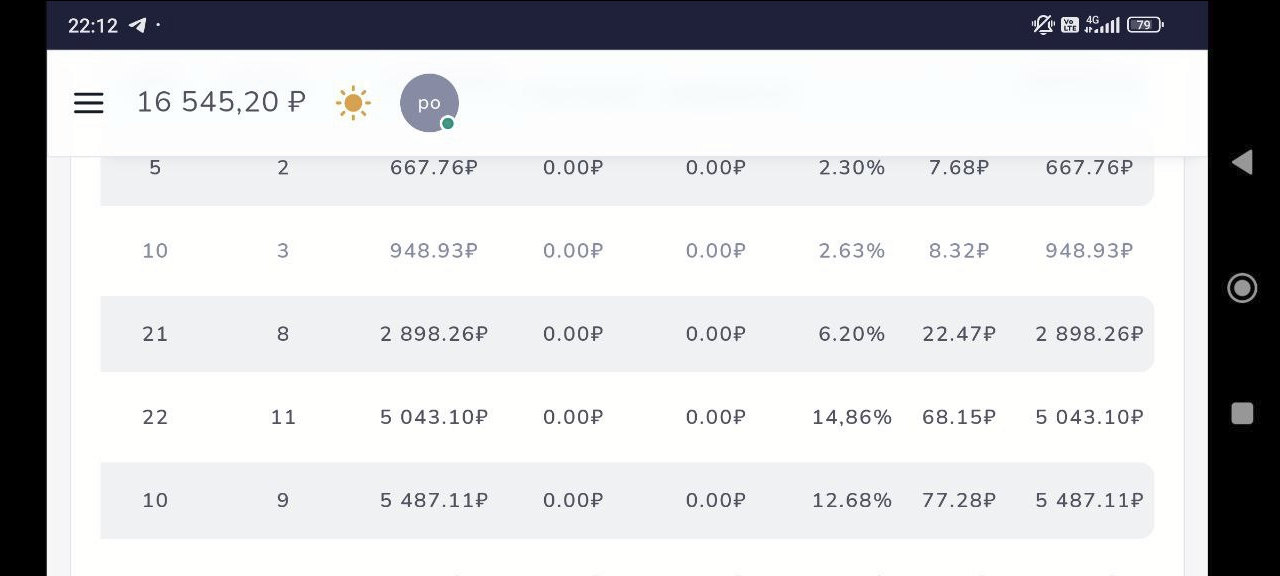Tap the battery indicator showing 79
This screenshot has height=576, width=1280.
1145,25
